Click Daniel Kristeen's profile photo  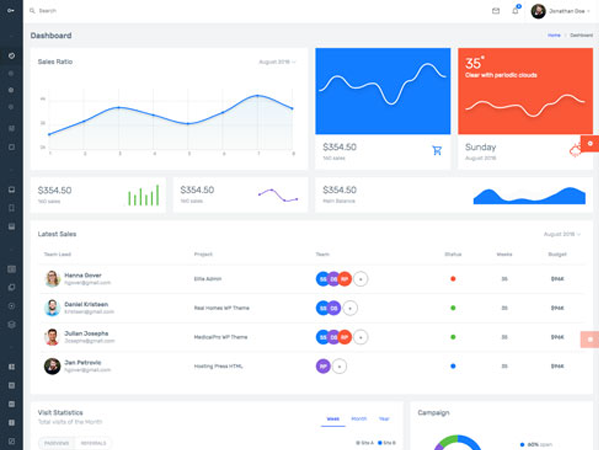click(x=52, y=308)
